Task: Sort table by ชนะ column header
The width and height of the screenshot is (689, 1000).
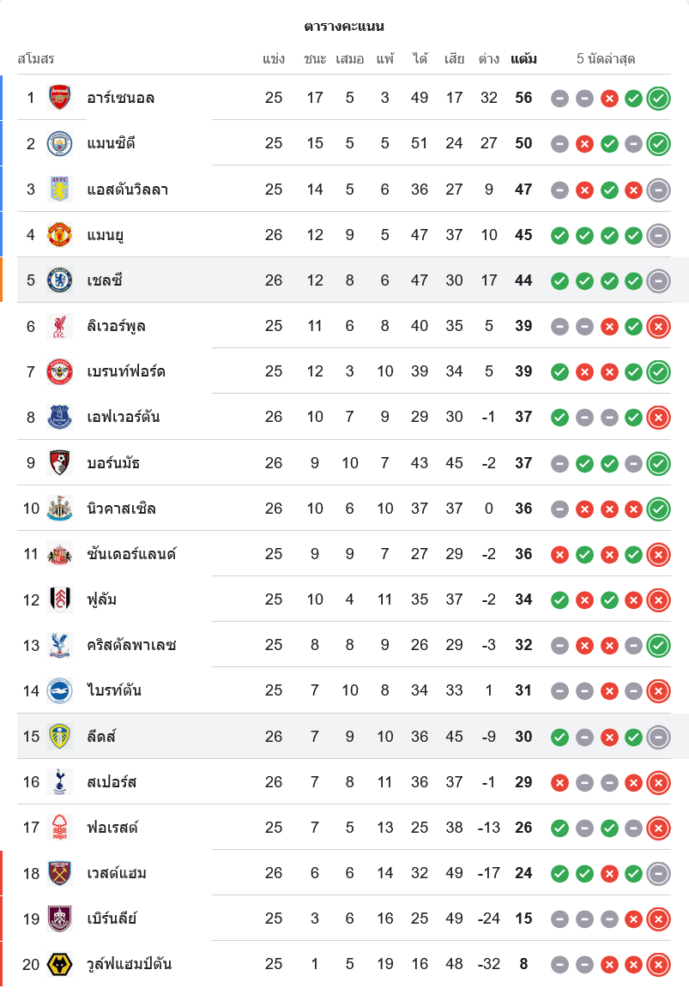Action: (315, 59)
